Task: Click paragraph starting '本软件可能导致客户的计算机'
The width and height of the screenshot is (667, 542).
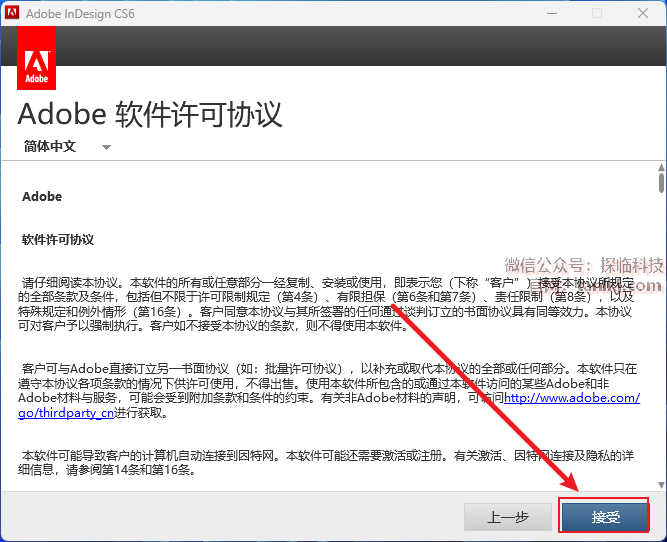Action: (x=326, y=462)
